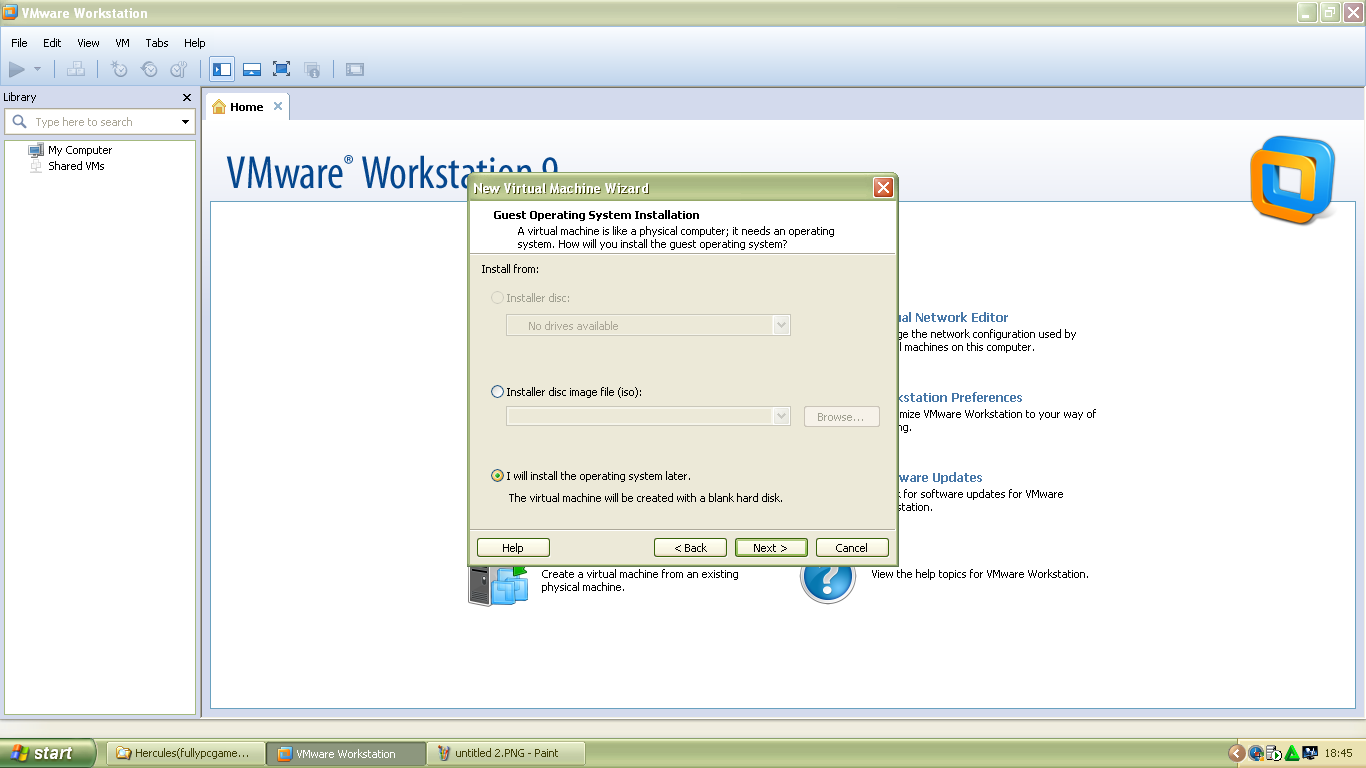Click the blue question mark Help icon
Screen dimensions: 1366x768
(x=828, y=582)
